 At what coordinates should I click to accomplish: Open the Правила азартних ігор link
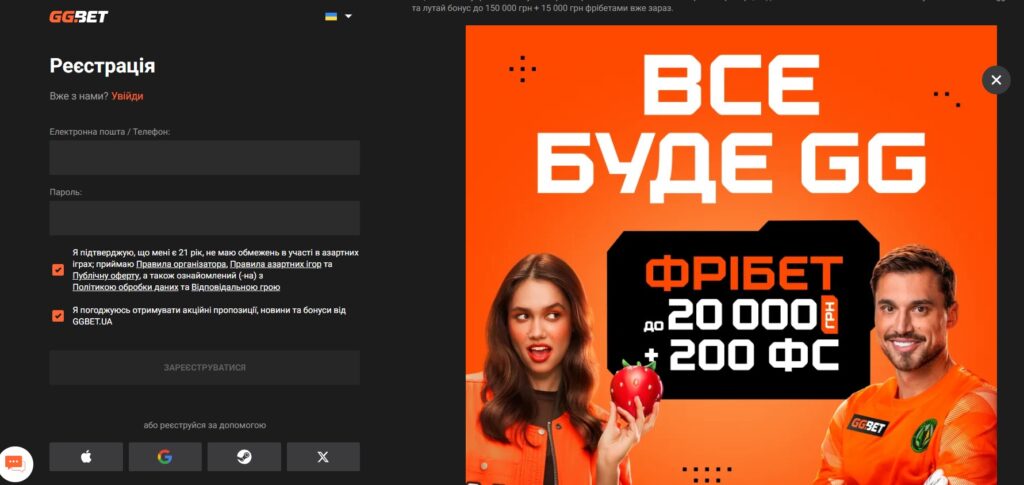point(276,264)
